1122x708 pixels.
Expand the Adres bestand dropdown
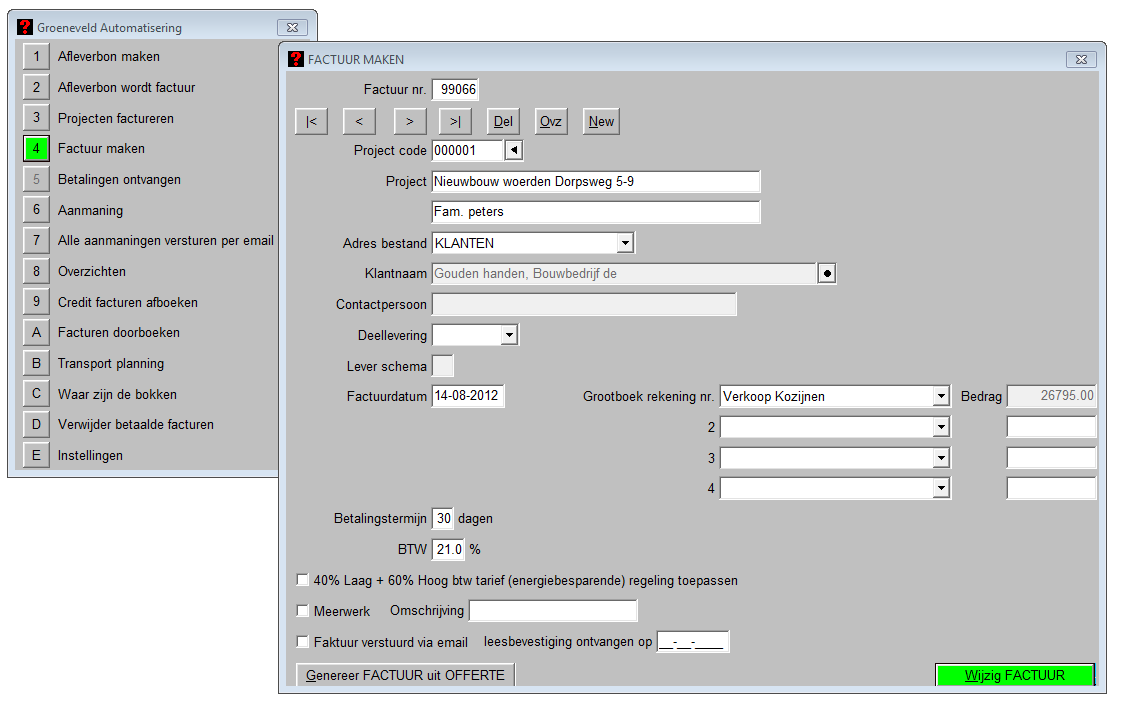pos(625,243)
